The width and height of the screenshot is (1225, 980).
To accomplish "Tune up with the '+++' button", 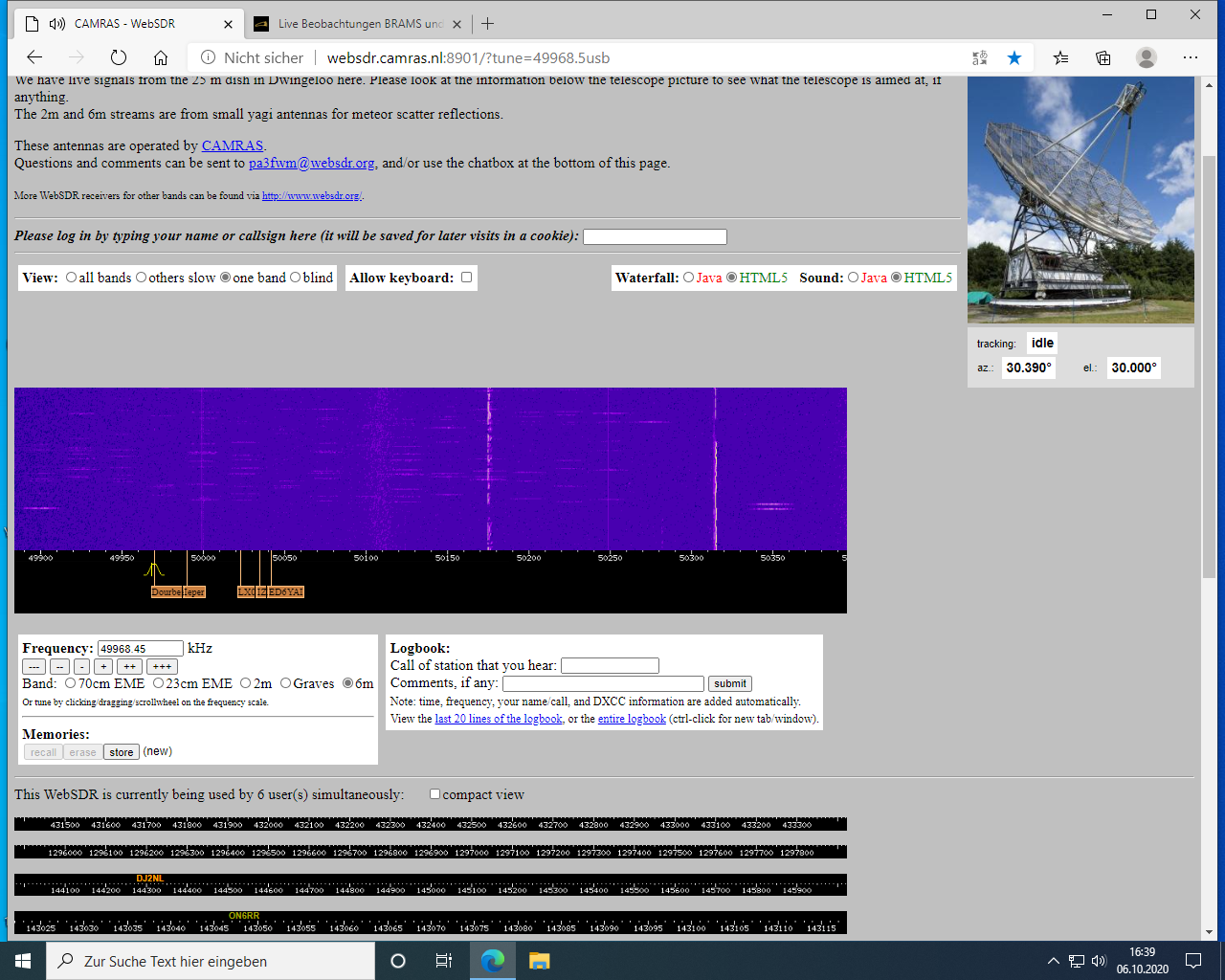I will 162,667.
